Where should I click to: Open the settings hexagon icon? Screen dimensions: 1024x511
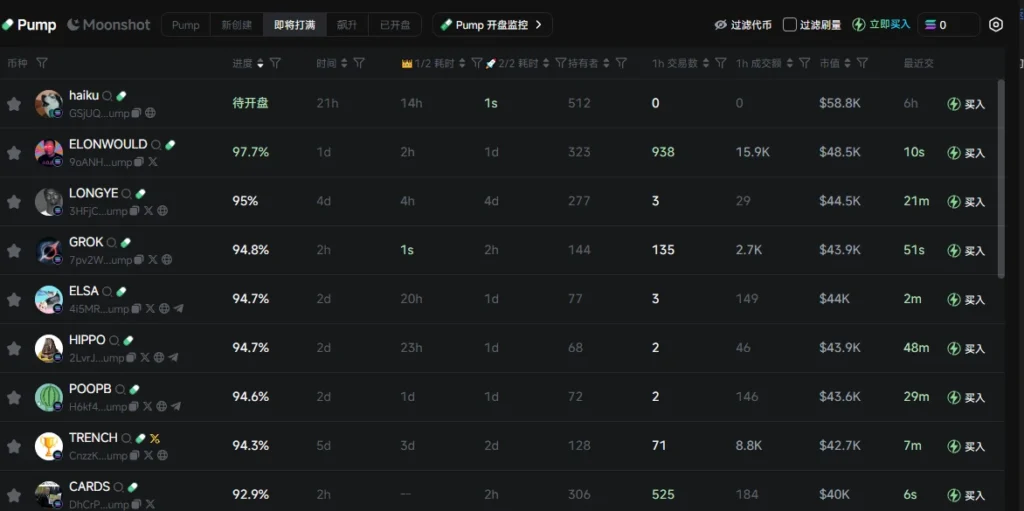995,25
